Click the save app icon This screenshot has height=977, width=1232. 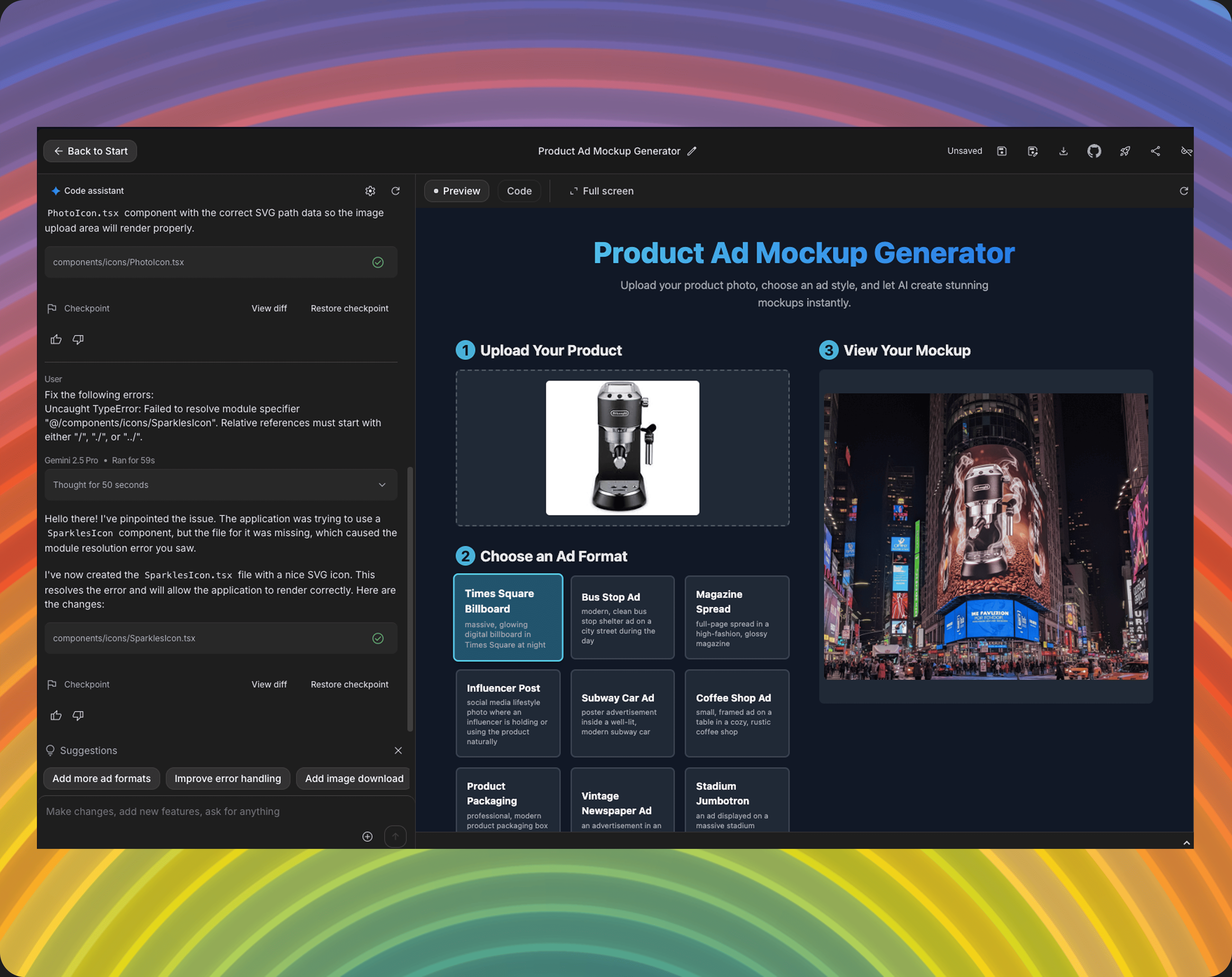click(1002, 151)
